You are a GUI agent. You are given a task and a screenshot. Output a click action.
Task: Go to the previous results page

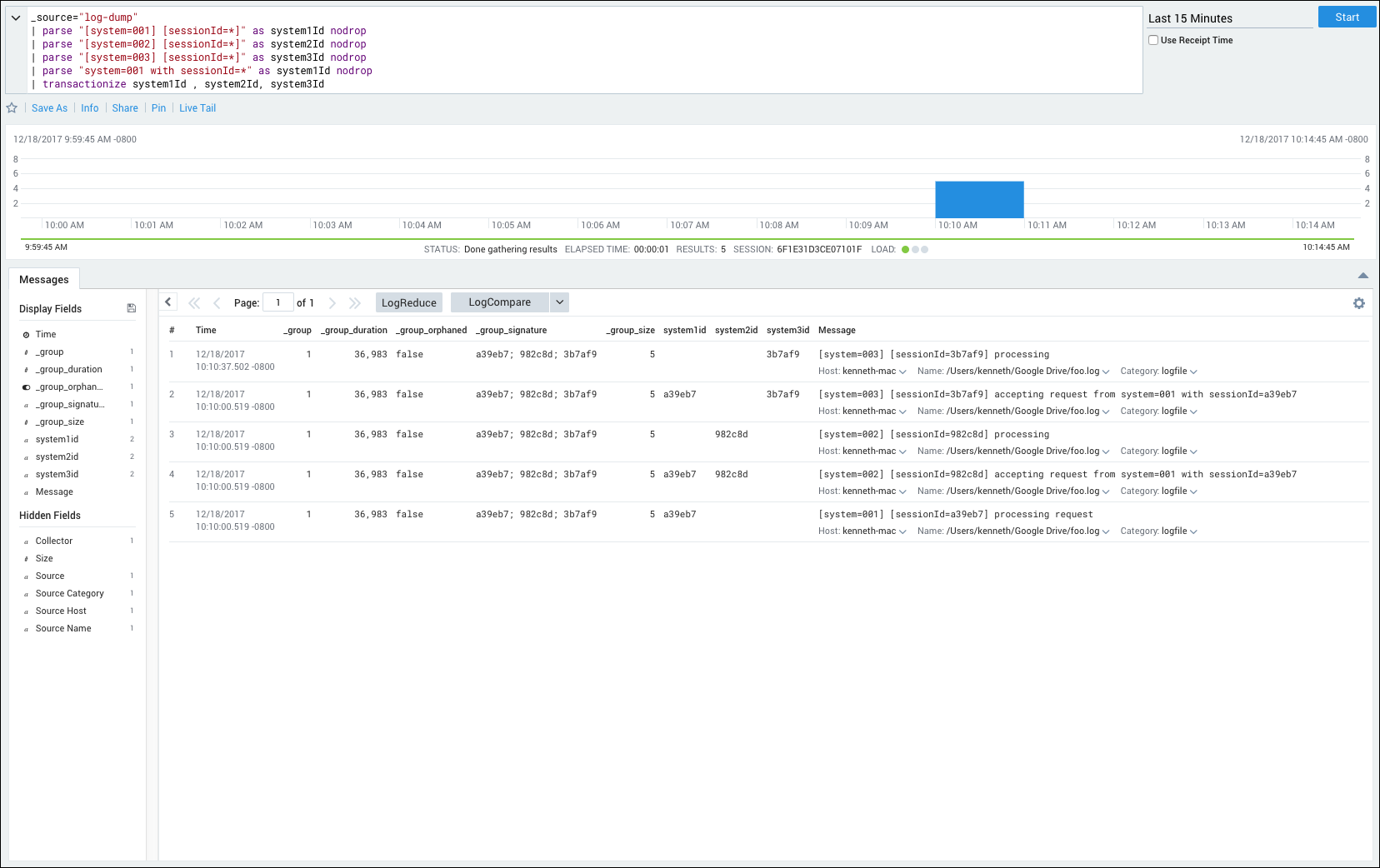tap(217, 303)
